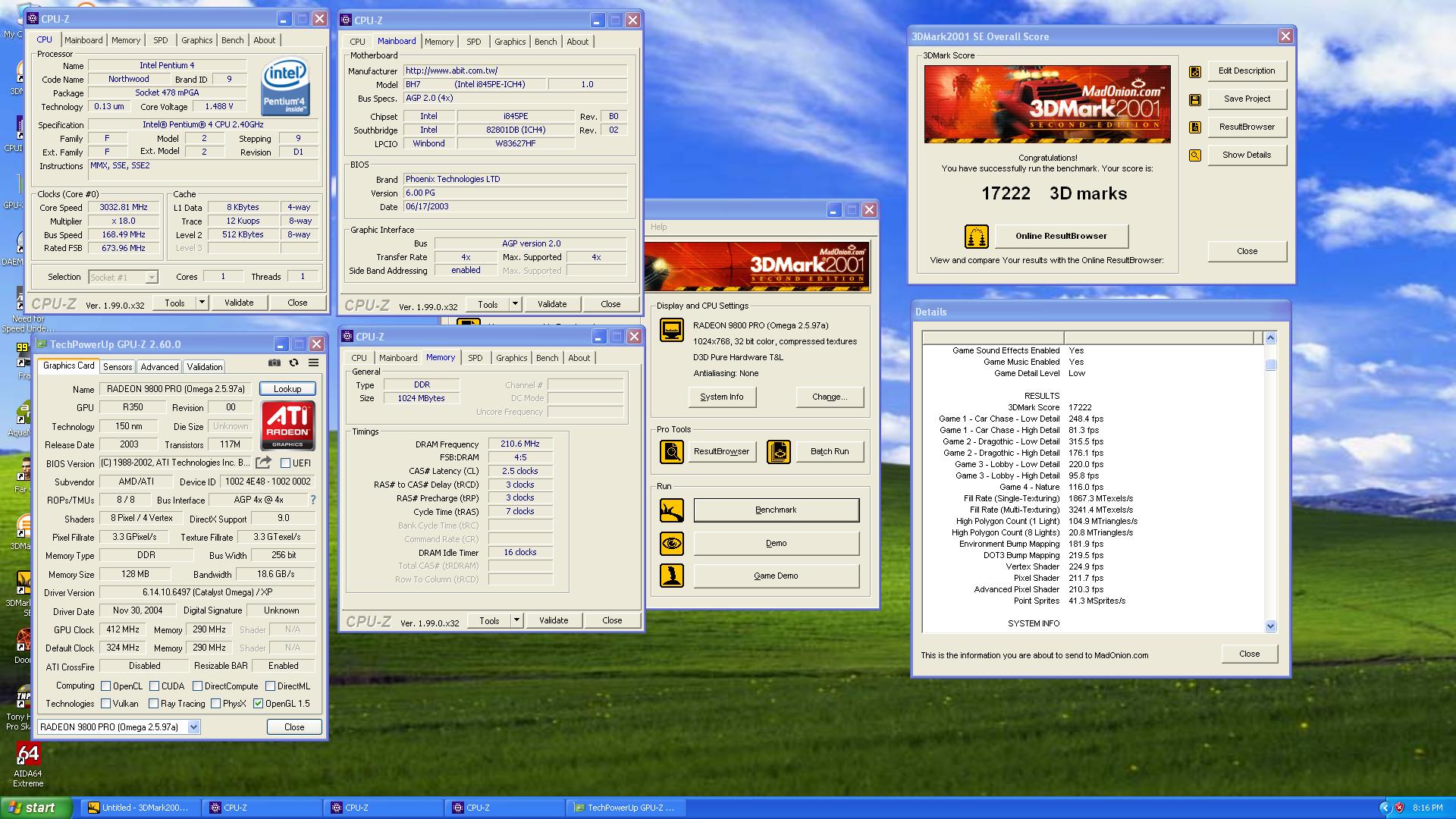1456x819 pixels.
Task: Click the Details list scroll up arrow
Action: (x=1270, y=338)
